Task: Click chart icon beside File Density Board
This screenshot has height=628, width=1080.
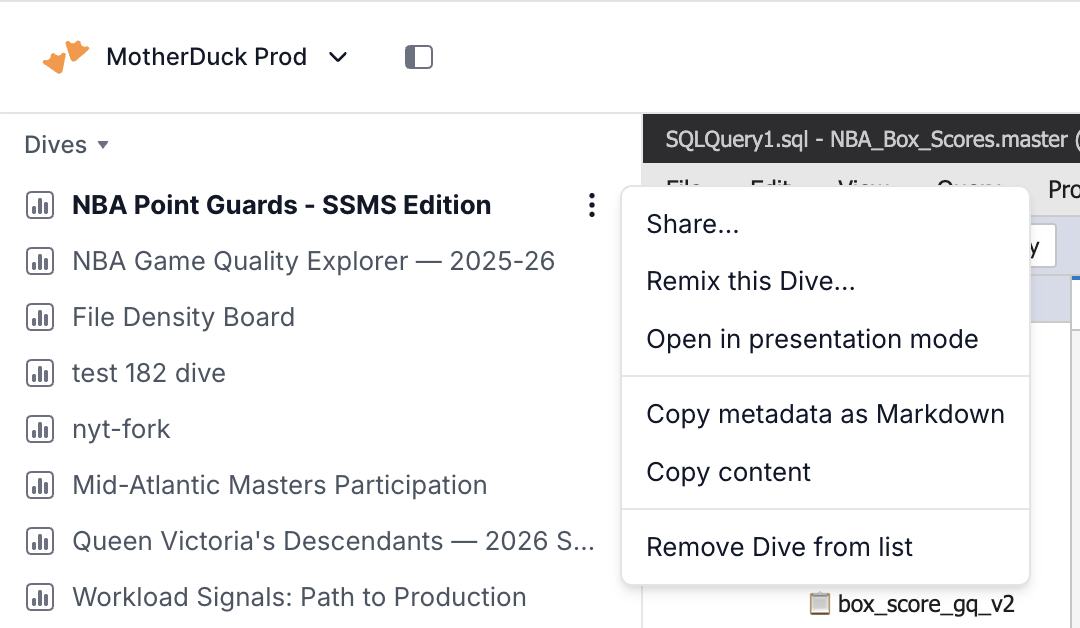Action: [40, 317]
